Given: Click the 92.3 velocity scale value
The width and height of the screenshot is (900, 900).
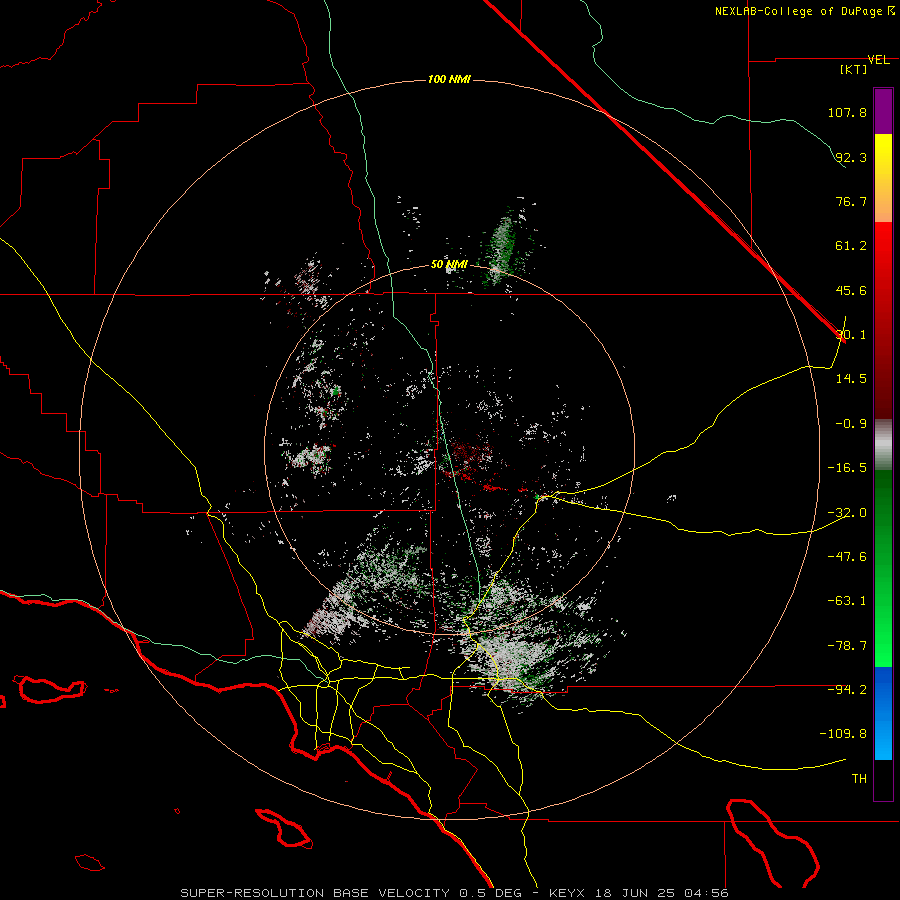Looking at the screenshot, I should coord(851,157).
